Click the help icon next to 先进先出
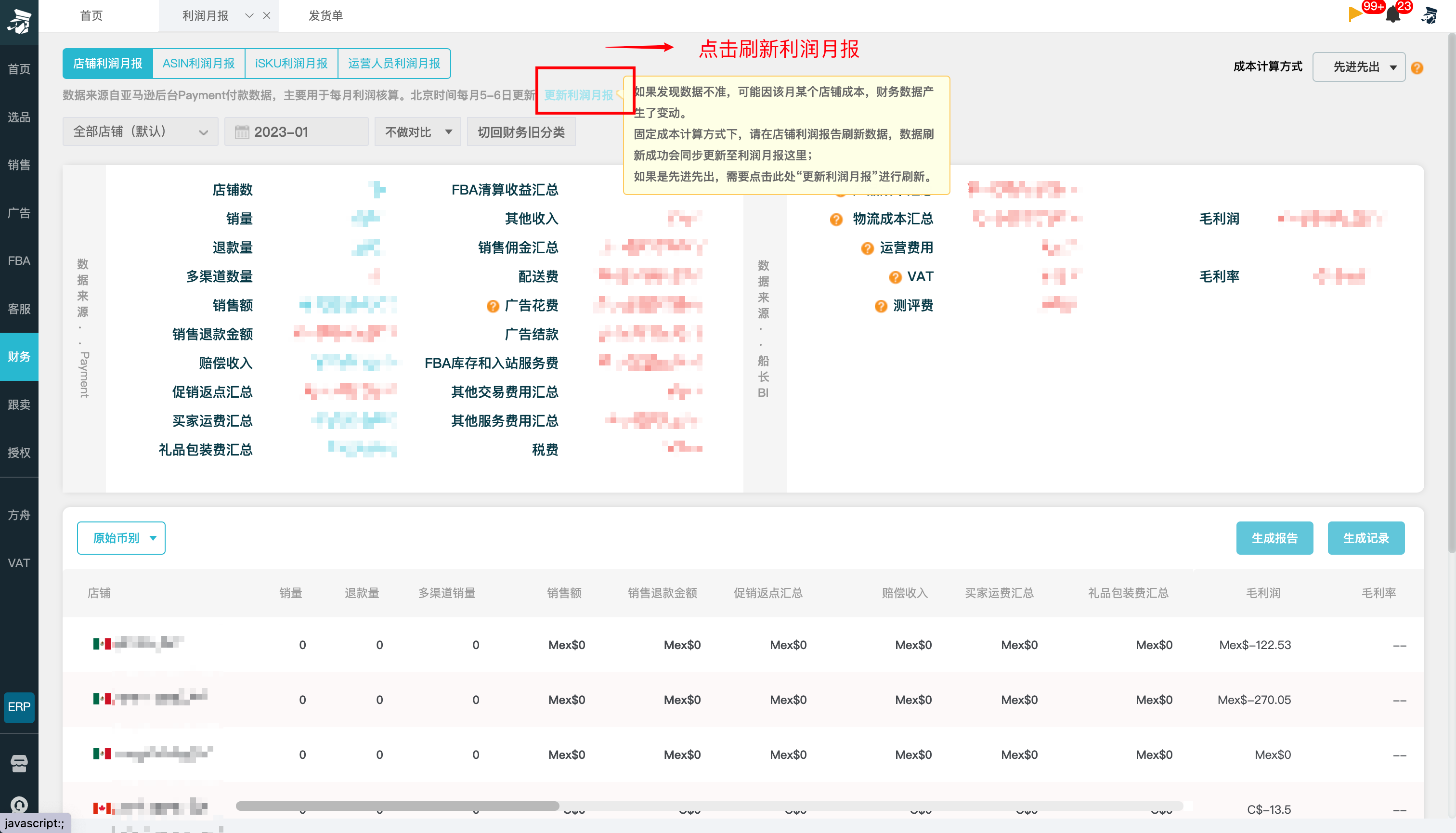 [x=1417, y=67]
